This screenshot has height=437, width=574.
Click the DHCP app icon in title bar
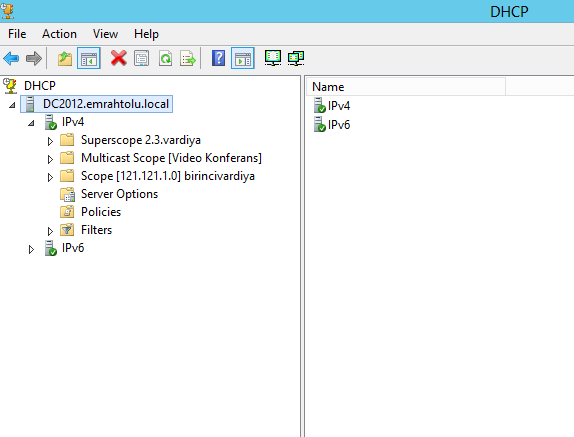click(x=7, y=10)
